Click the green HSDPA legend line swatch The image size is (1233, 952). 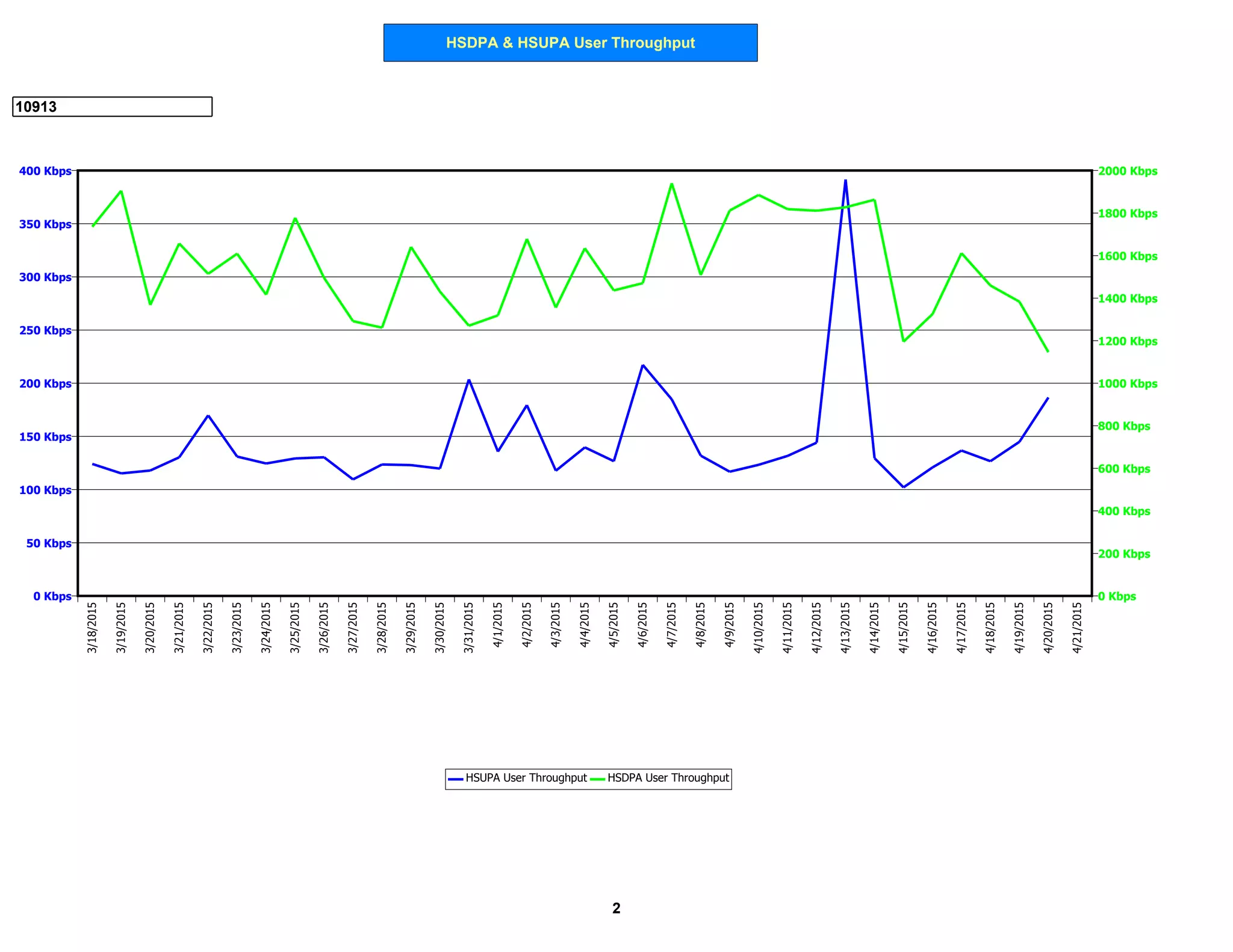pos(597,779)
